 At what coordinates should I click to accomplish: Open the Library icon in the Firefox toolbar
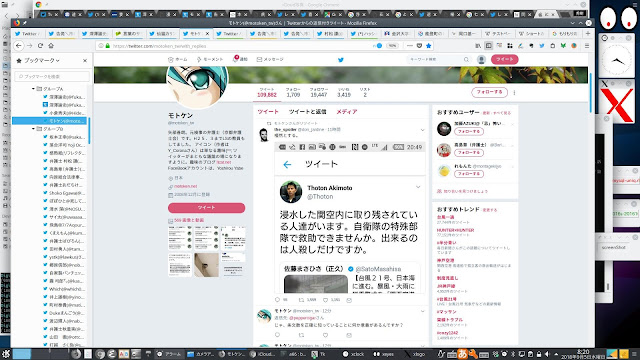(478, 46)
